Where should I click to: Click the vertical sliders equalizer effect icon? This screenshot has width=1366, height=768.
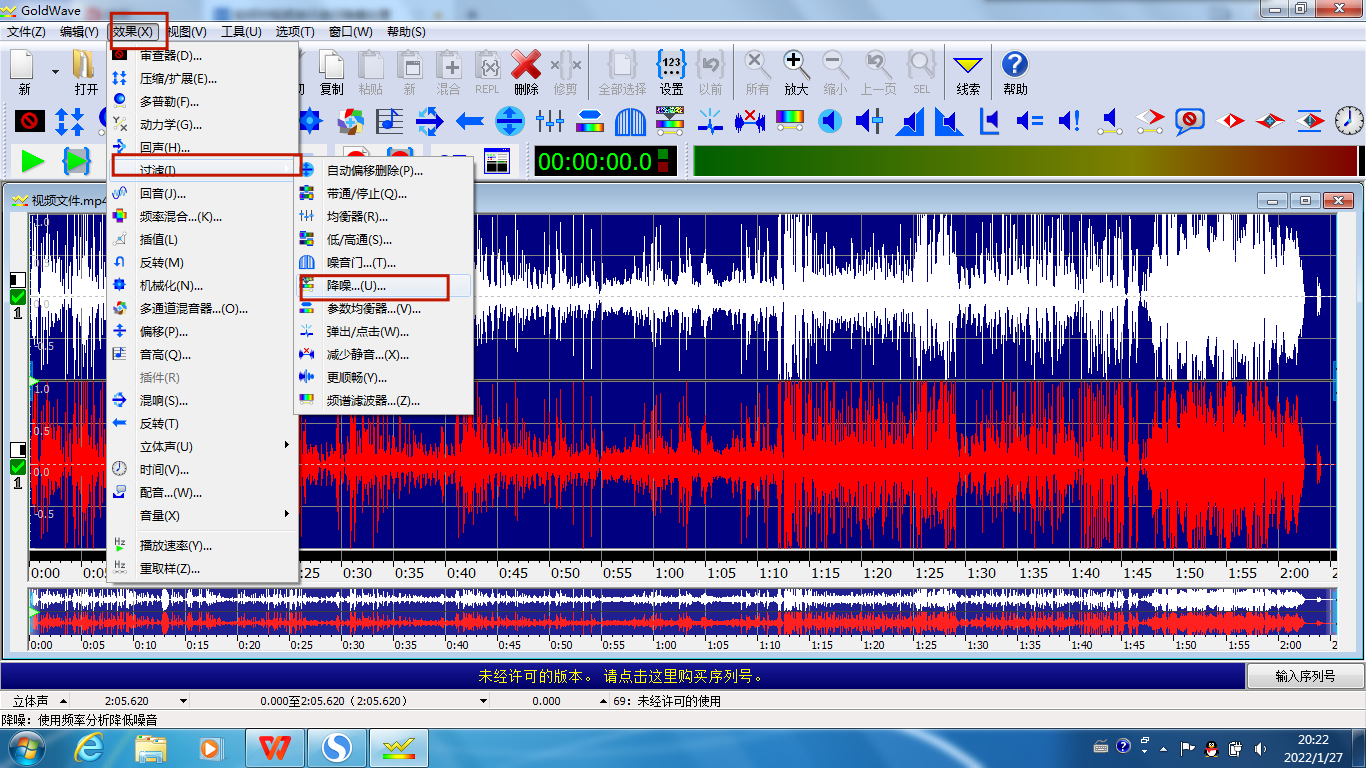click(x=550, y=122)
